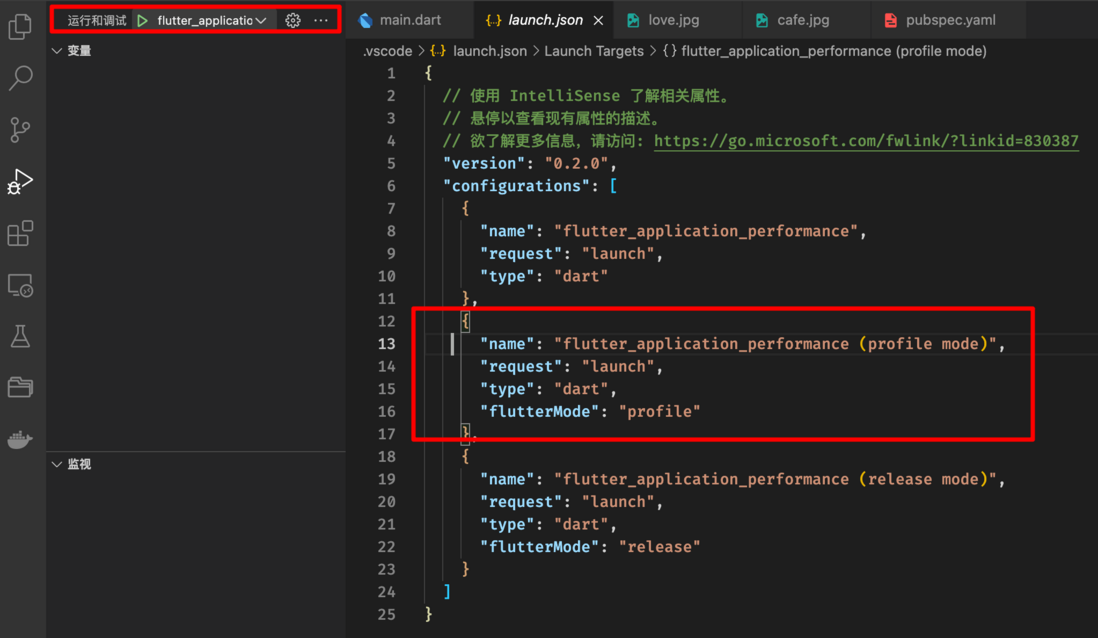Open the debug view more actions menu

(x=321, y=20)
